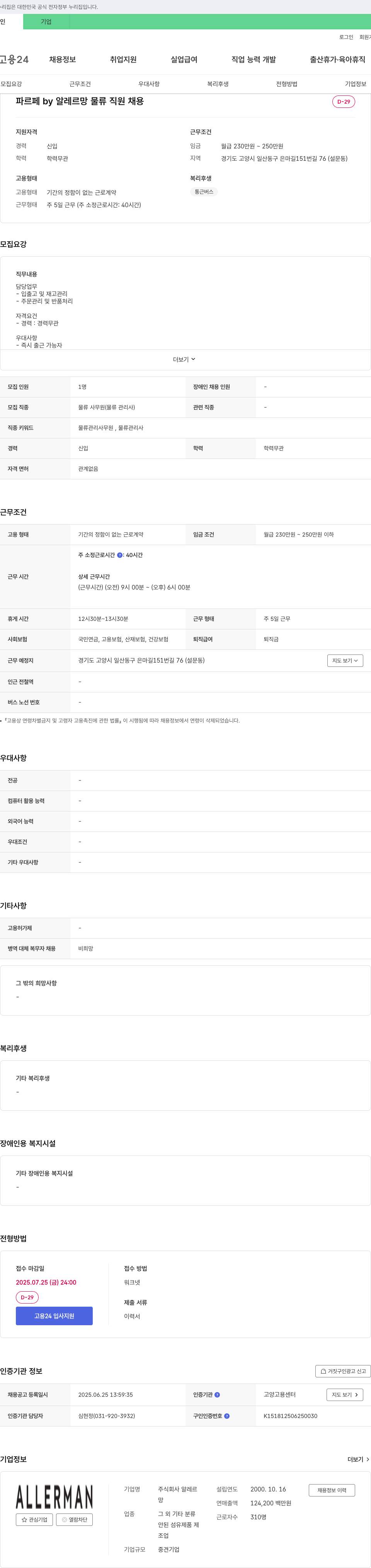
Task: Click the info icon beside 인증기관
Action: coord(217,1394)
